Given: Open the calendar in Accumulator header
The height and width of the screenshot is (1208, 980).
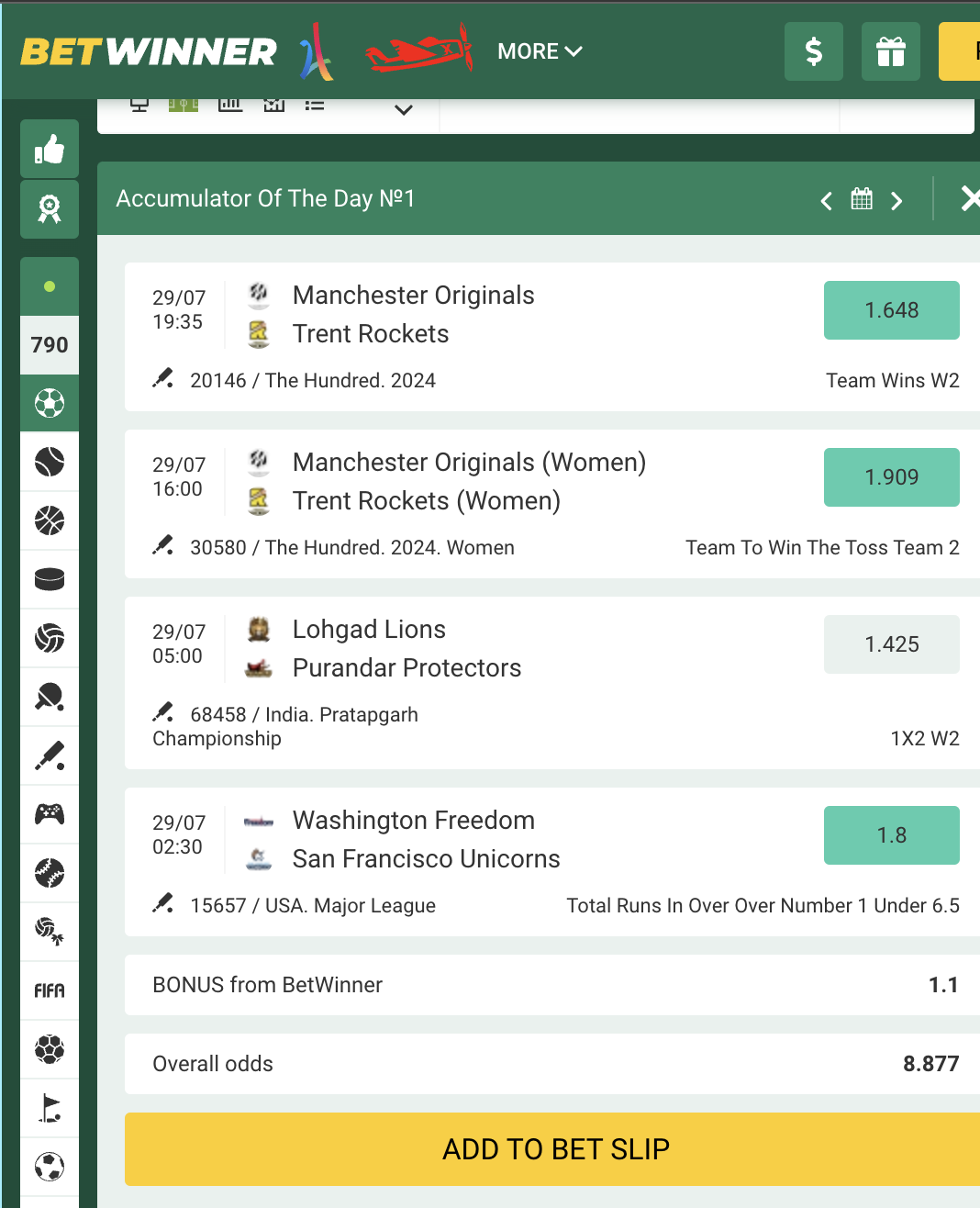Looking at the screenshot, I should click(862, 199).
